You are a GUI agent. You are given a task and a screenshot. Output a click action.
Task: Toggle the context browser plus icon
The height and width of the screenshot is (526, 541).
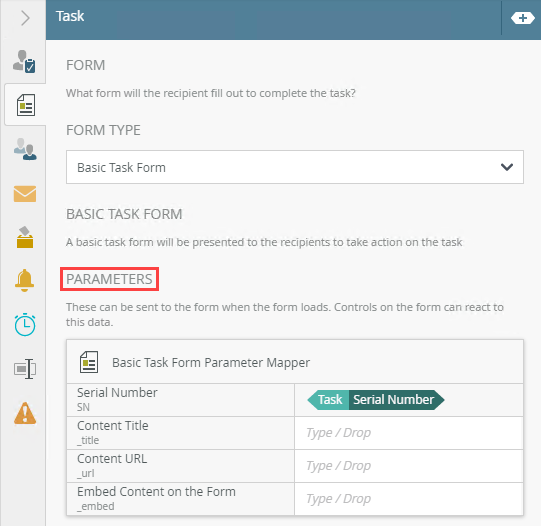point(523,18)
